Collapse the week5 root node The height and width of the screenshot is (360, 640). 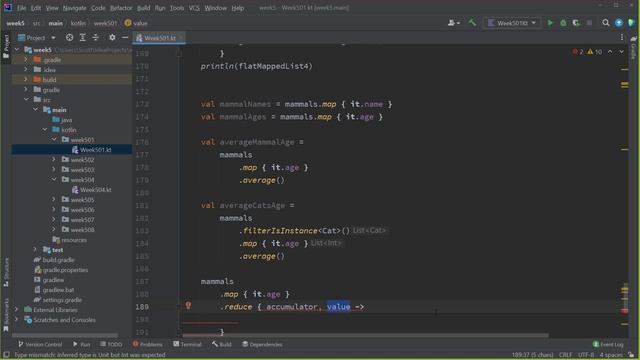click(17, 49)
